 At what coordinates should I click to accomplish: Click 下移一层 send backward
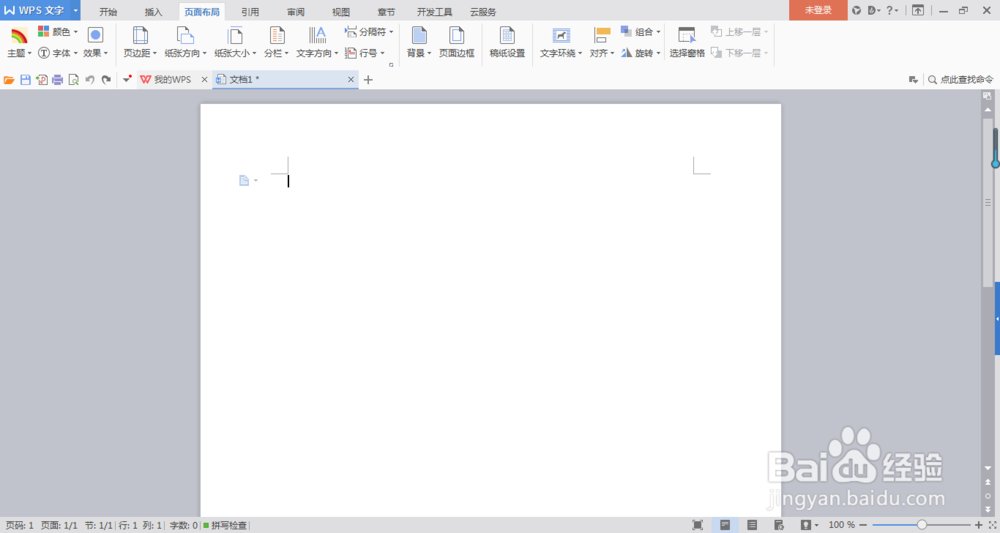point(740,53)
